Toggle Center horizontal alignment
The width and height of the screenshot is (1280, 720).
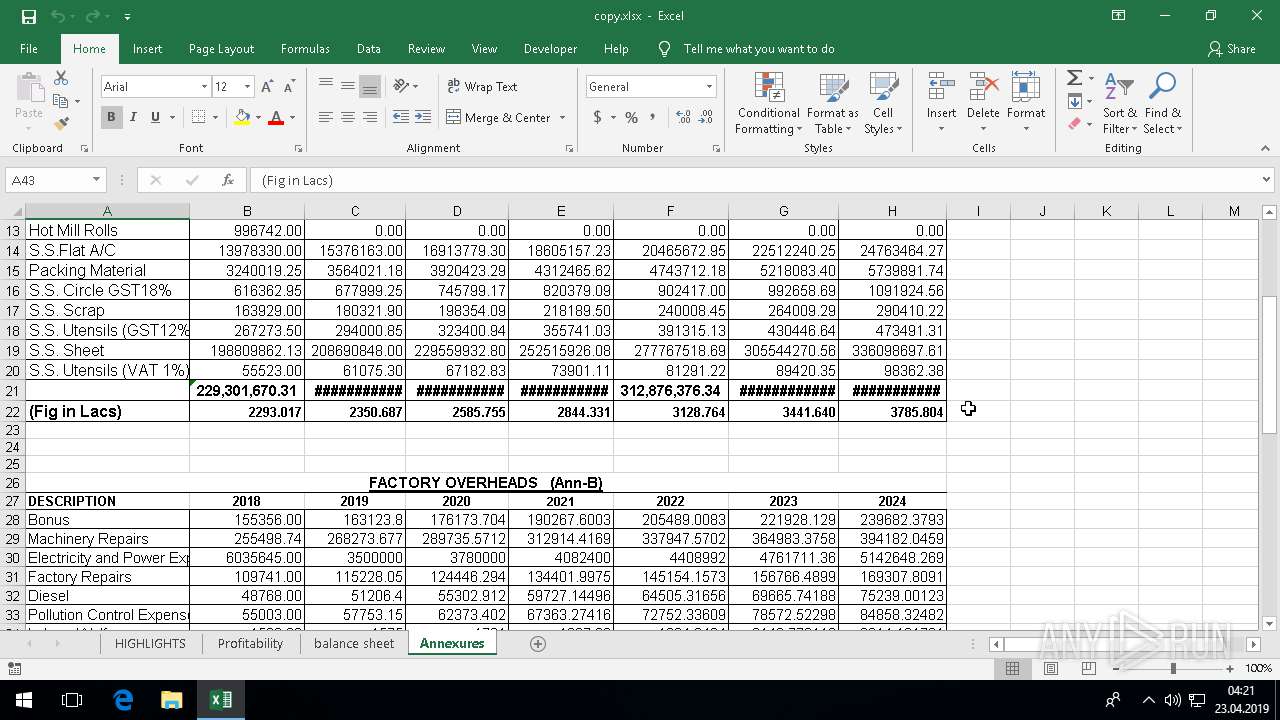pos(348,117)
